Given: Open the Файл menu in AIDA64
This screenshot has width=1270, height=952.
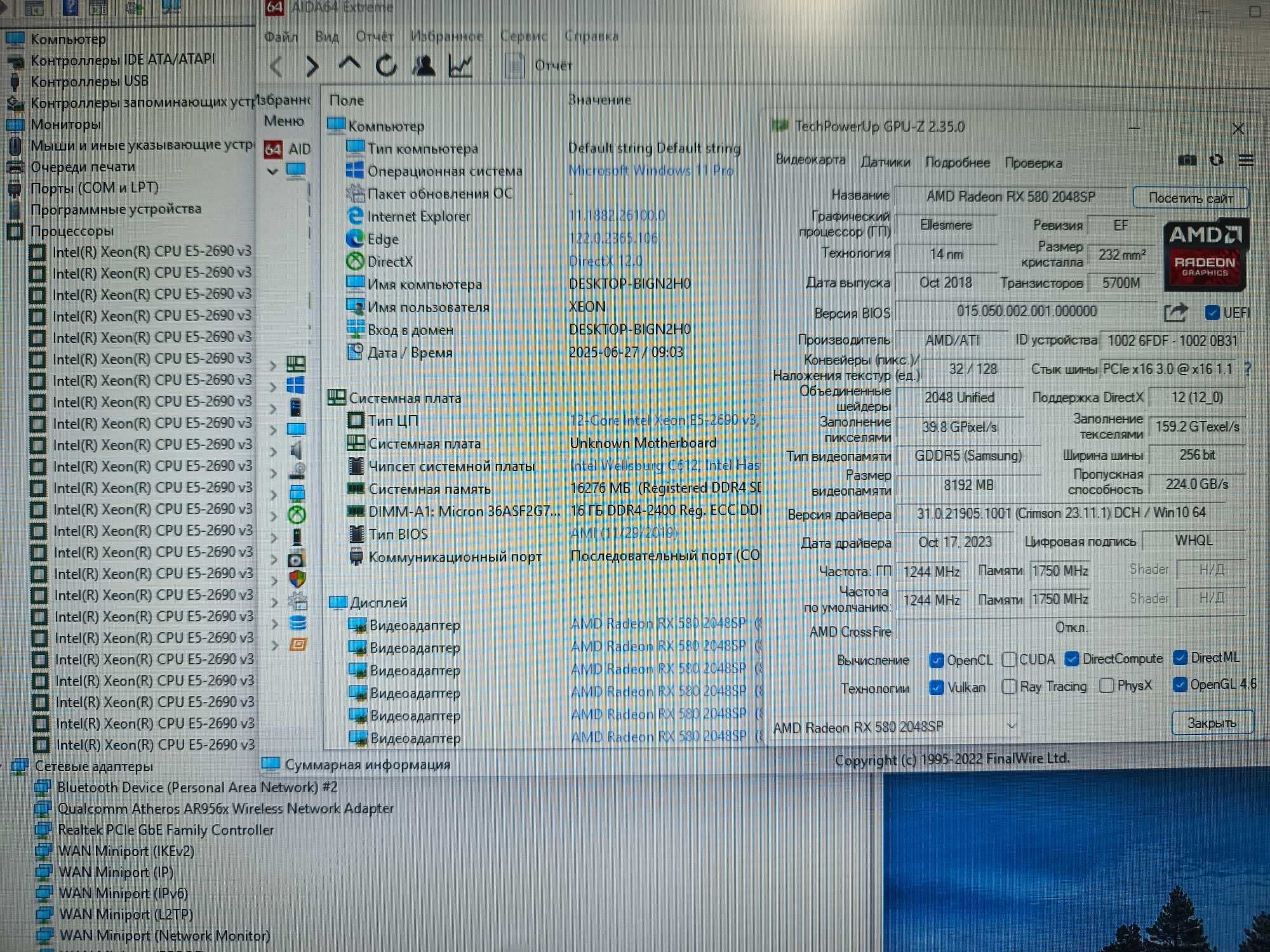Looking at the screenshot, I should coord(281,37).
